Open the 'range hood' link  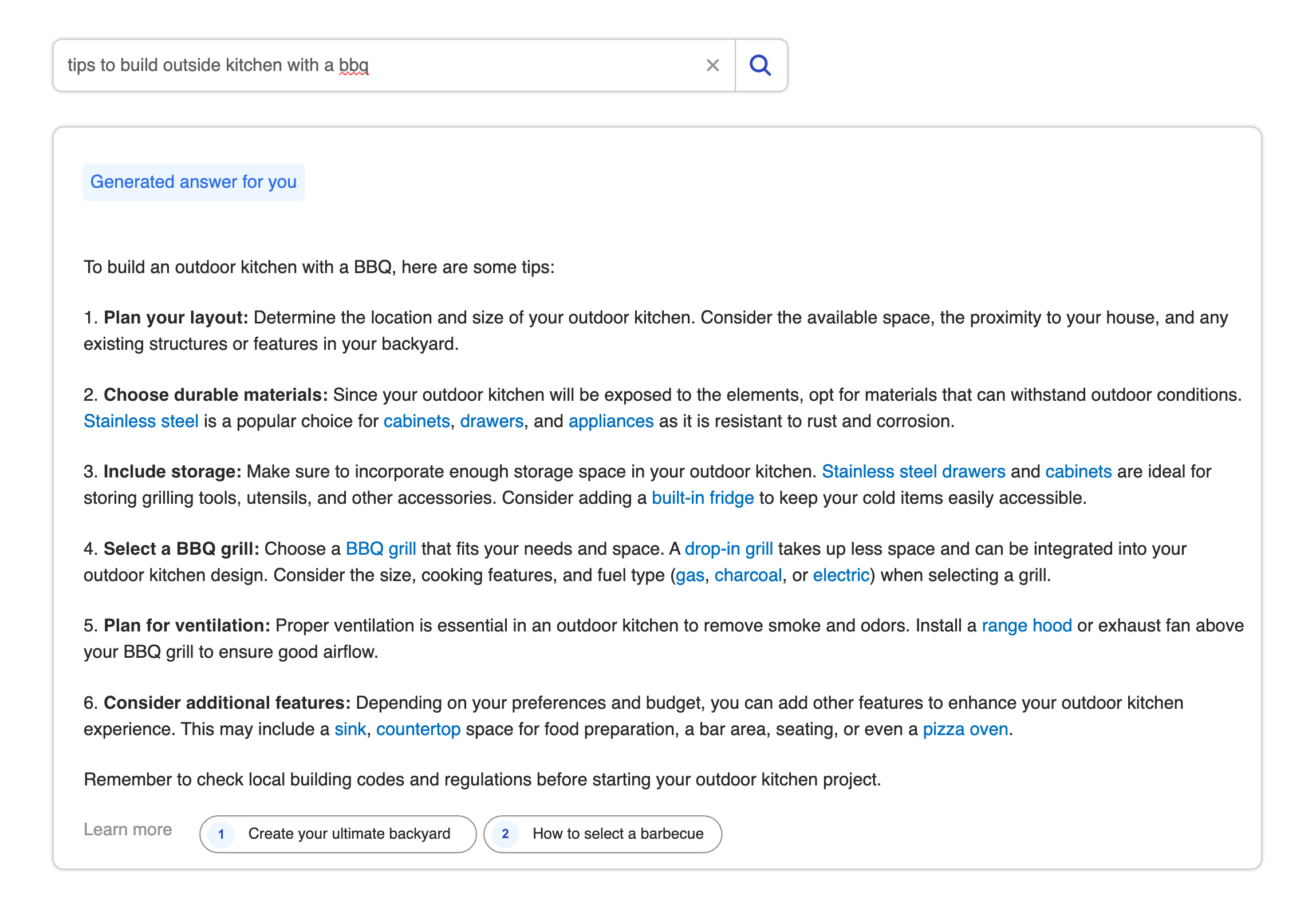click(x=1027, y=625)
